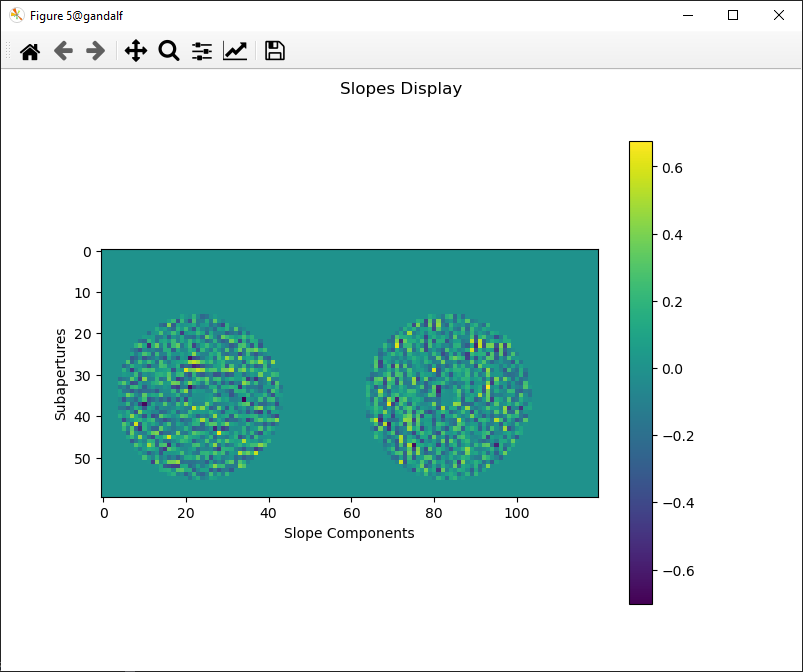
Task: Click the "Slope Components" x-axis label
Action: tap(349, 533)
